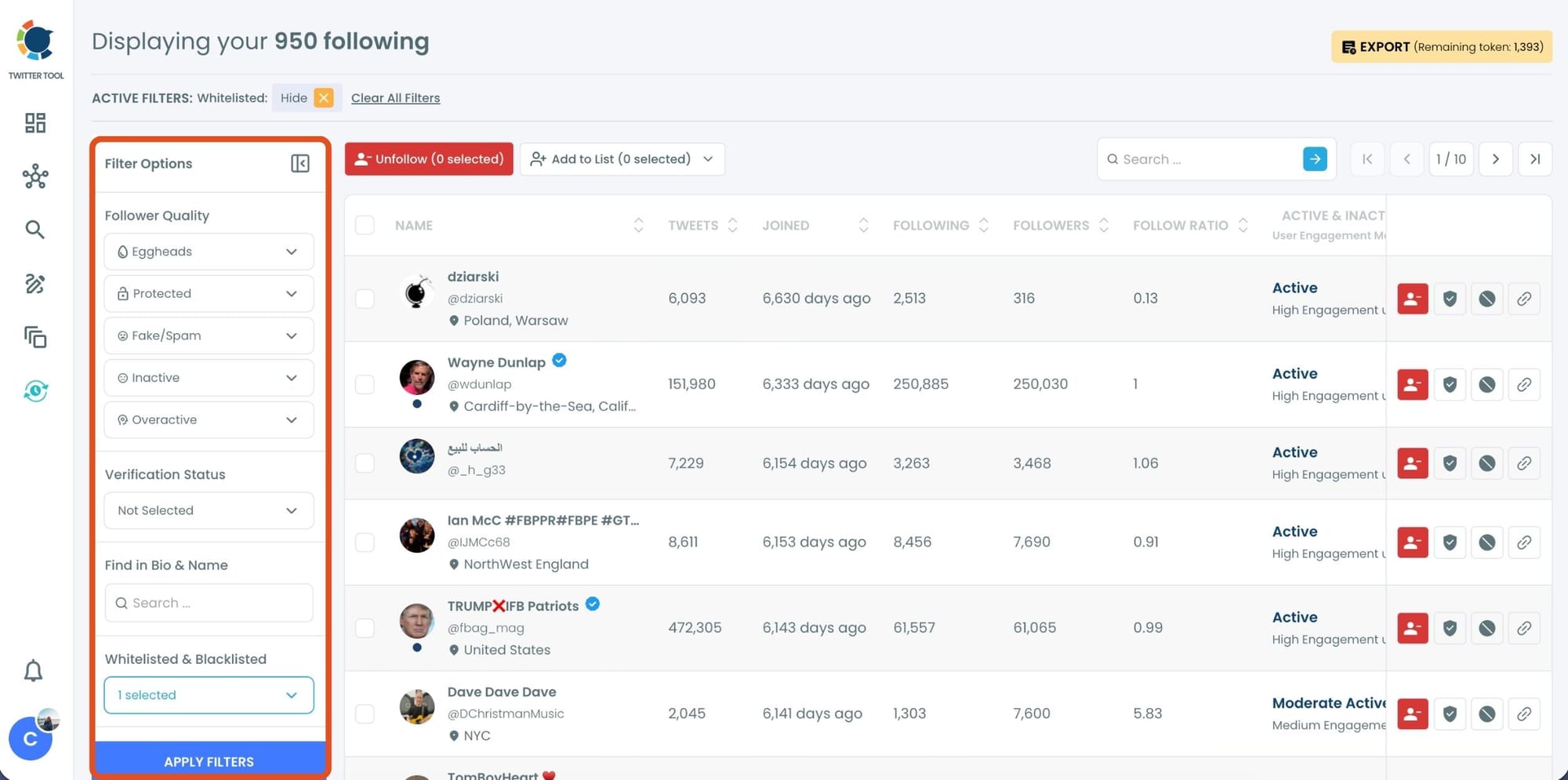Click the Clear All Filters link
The height and width of the screenshot is (780, 1568).
click(x=395, y=98)
